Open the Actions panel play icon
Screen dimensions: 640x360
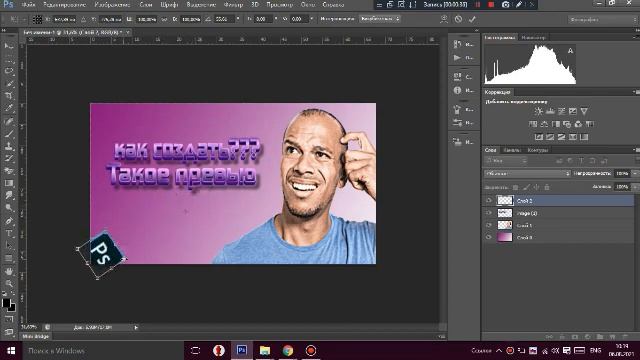(457, 58)
